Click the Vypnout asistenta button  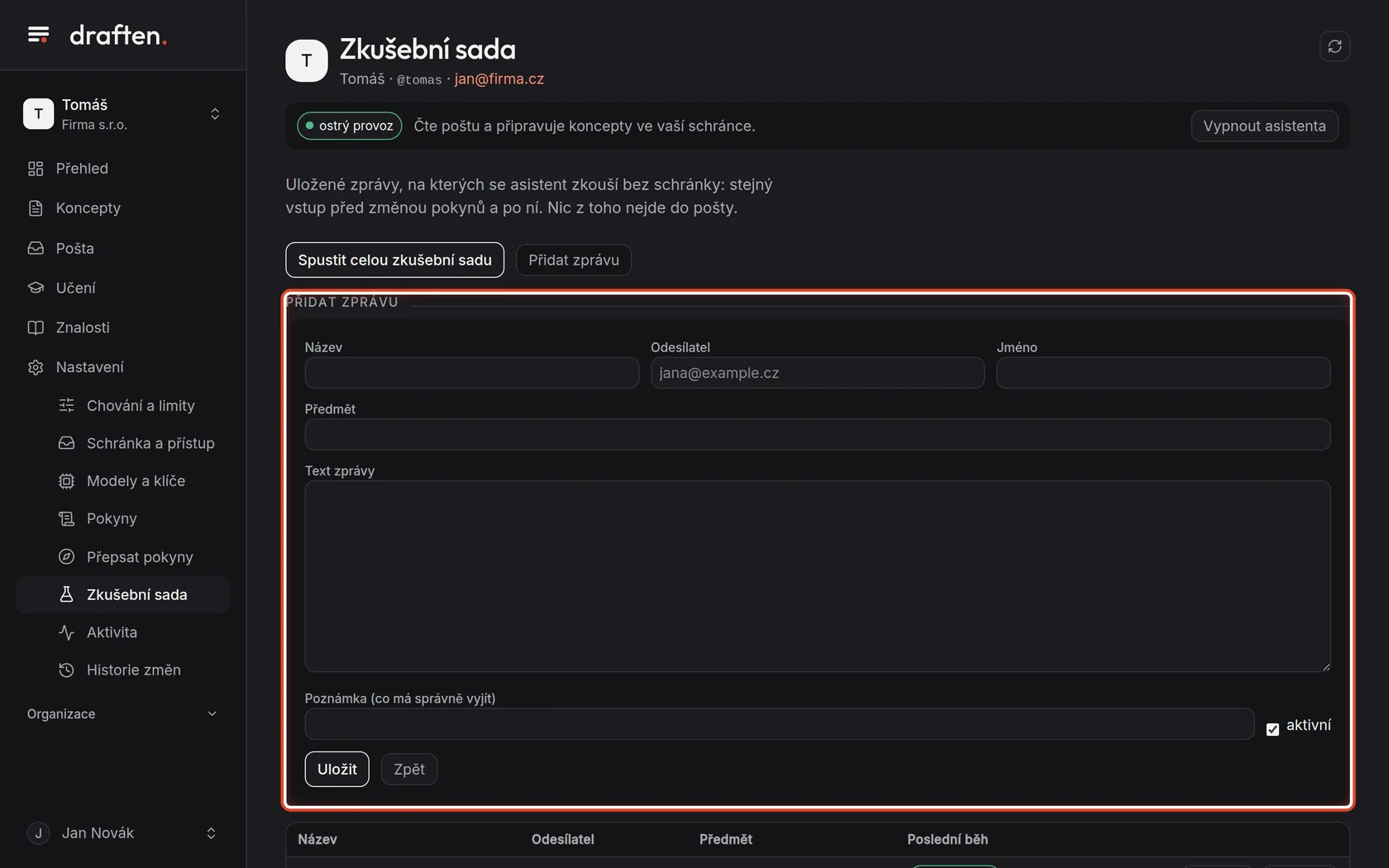1264,126
